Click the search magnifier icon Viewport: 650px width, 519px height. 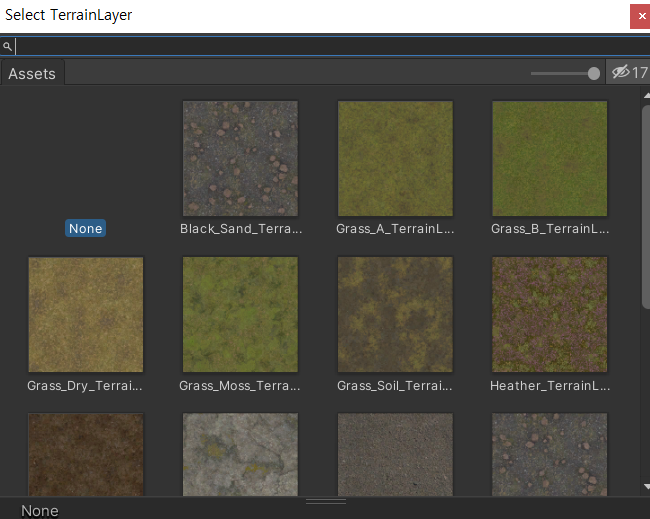pos(7,46)
